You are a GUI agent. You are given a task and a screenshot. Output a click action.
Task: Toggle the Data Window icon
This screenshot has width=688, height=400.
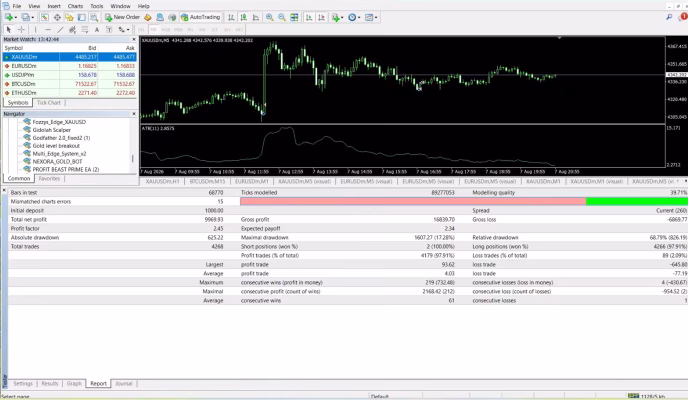[x=57, y=17]
